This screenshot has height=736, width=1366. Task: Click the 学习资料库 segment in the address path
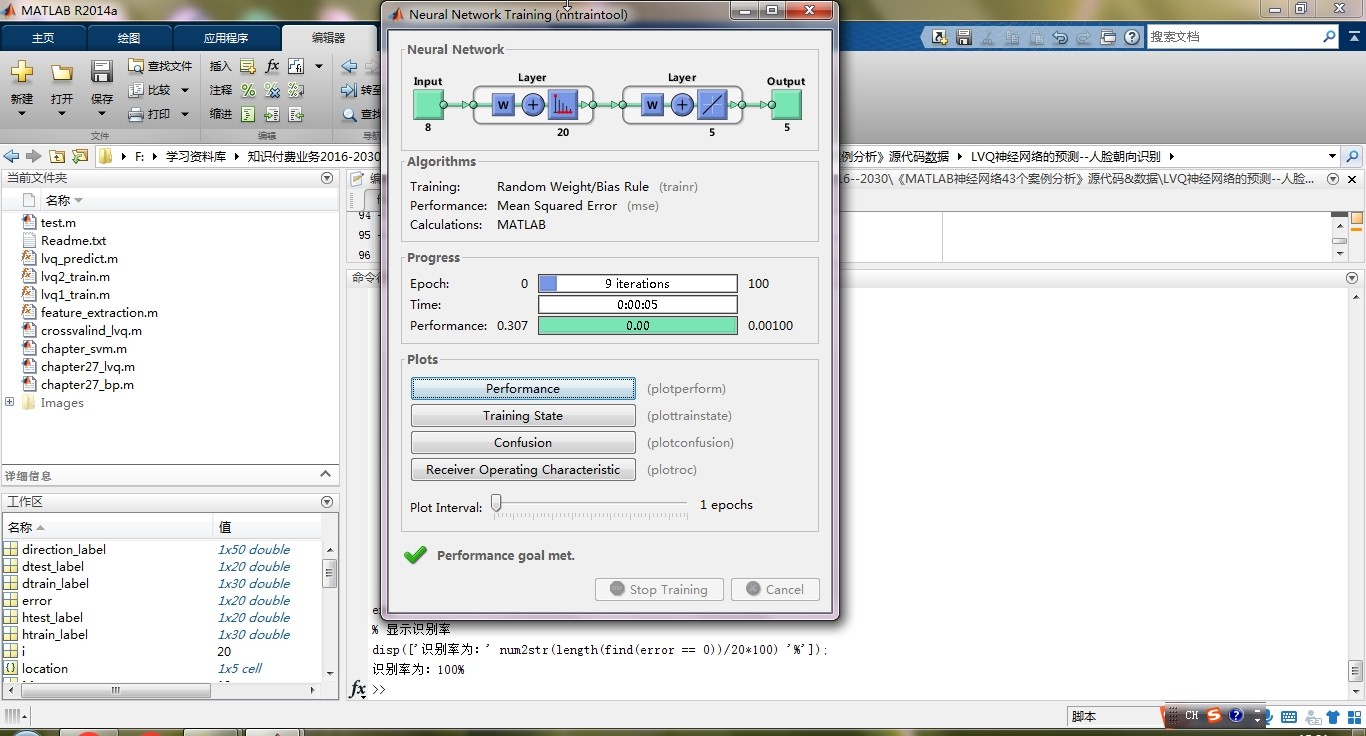click(x=195, y=156)
